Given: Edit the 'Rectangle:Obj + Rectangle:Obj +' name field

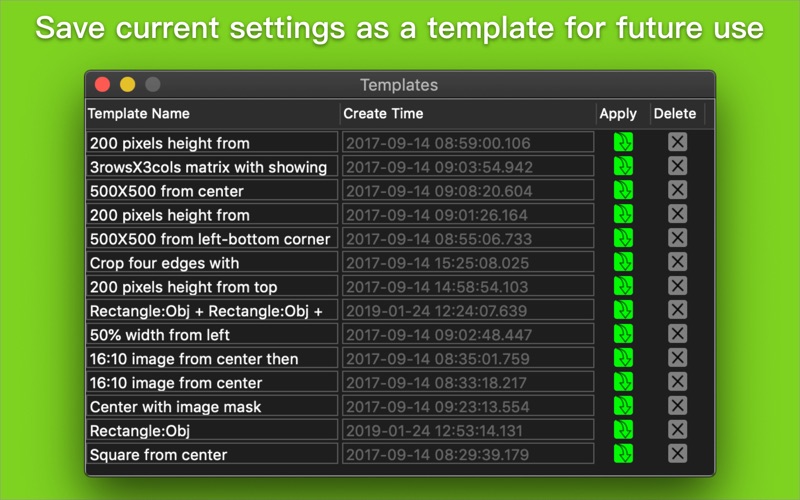Looking at the screenshot, I should point(212,310).
